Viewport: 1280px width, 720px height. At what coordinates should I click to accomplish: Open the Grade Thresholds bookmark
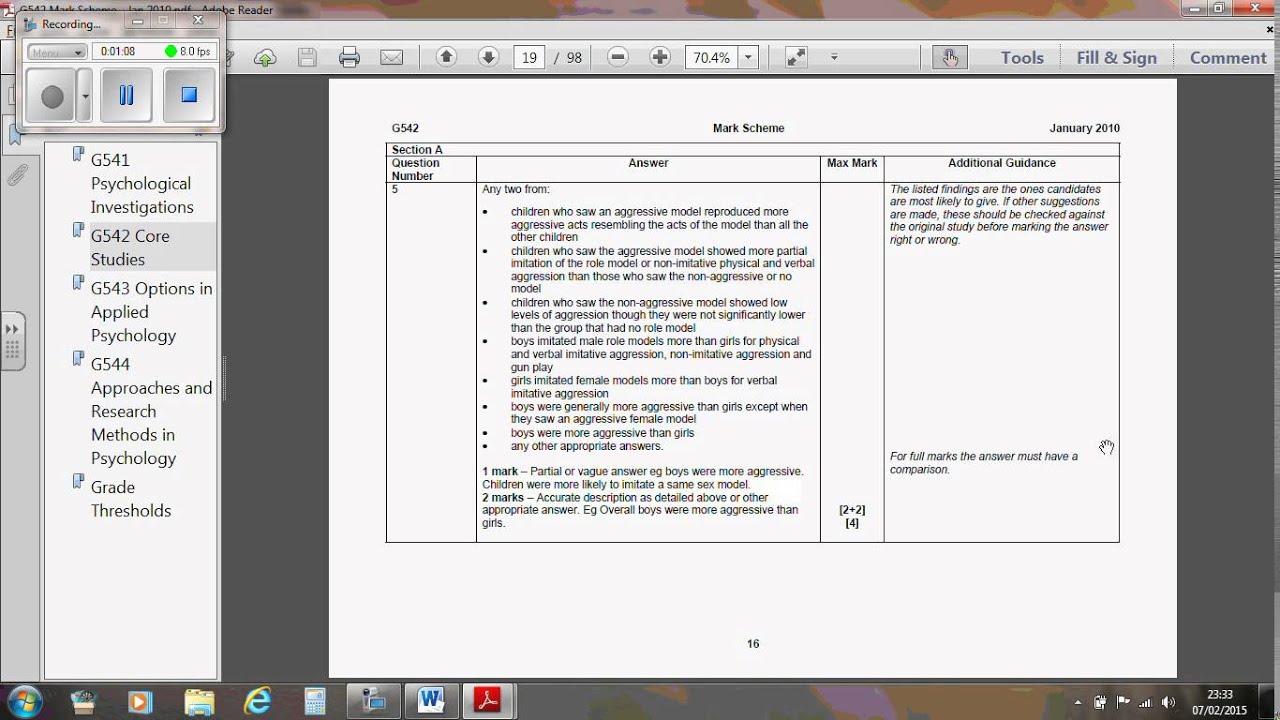[x=131, y=498]
